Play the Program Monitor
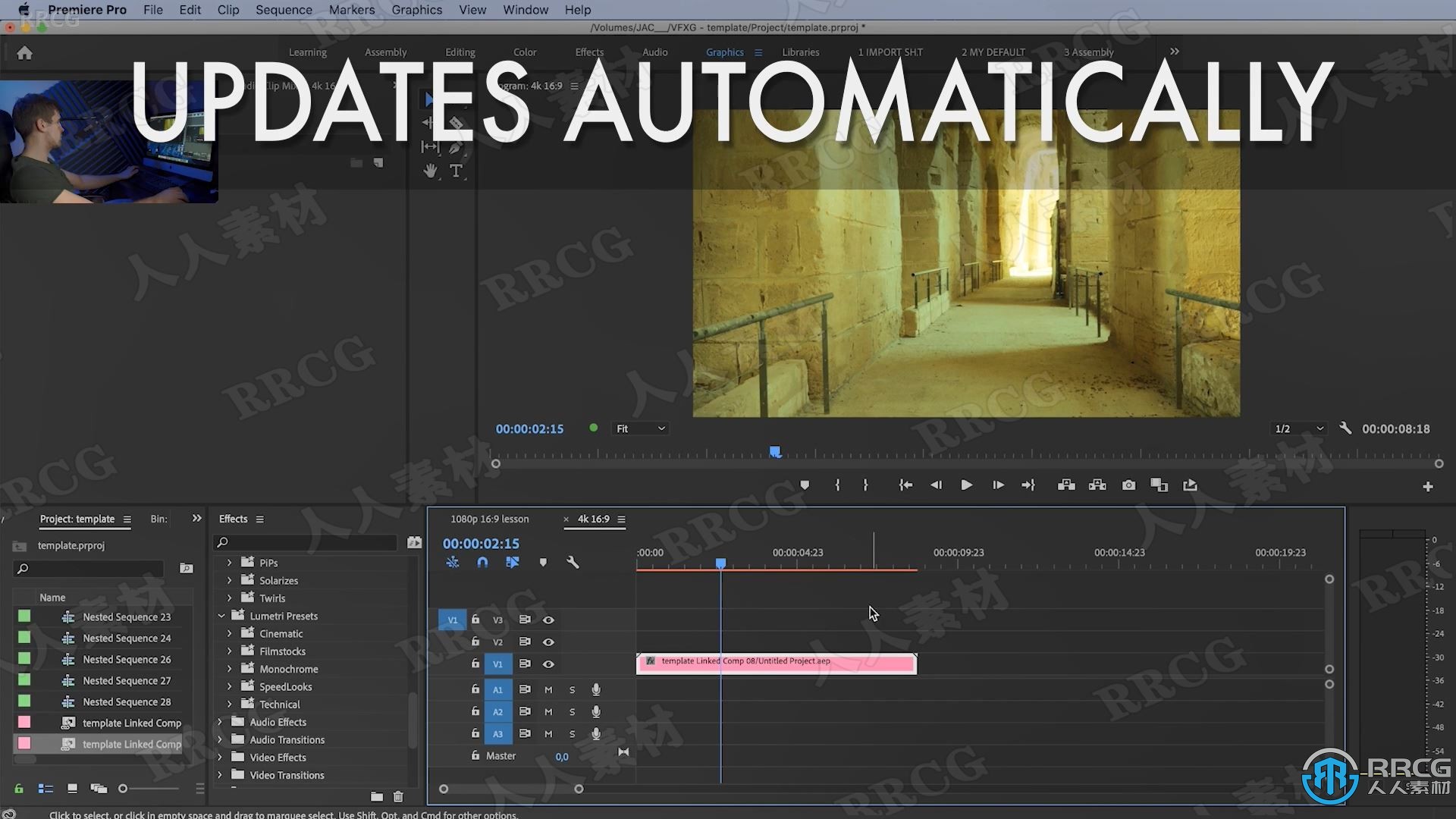1456x819 pixels. pyautogui.click(x=967, y=485)
